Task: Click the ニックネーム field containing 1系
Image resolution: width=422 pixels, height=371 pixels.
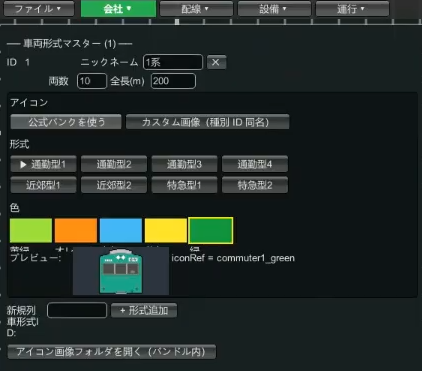Action: [173, 62]
